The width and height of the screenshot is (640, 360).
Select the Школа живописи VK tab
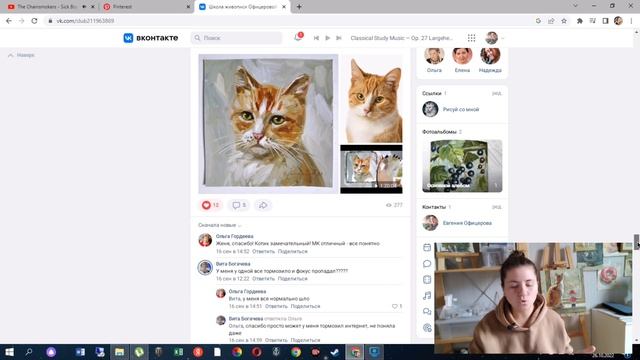click(x=242, y=7)
